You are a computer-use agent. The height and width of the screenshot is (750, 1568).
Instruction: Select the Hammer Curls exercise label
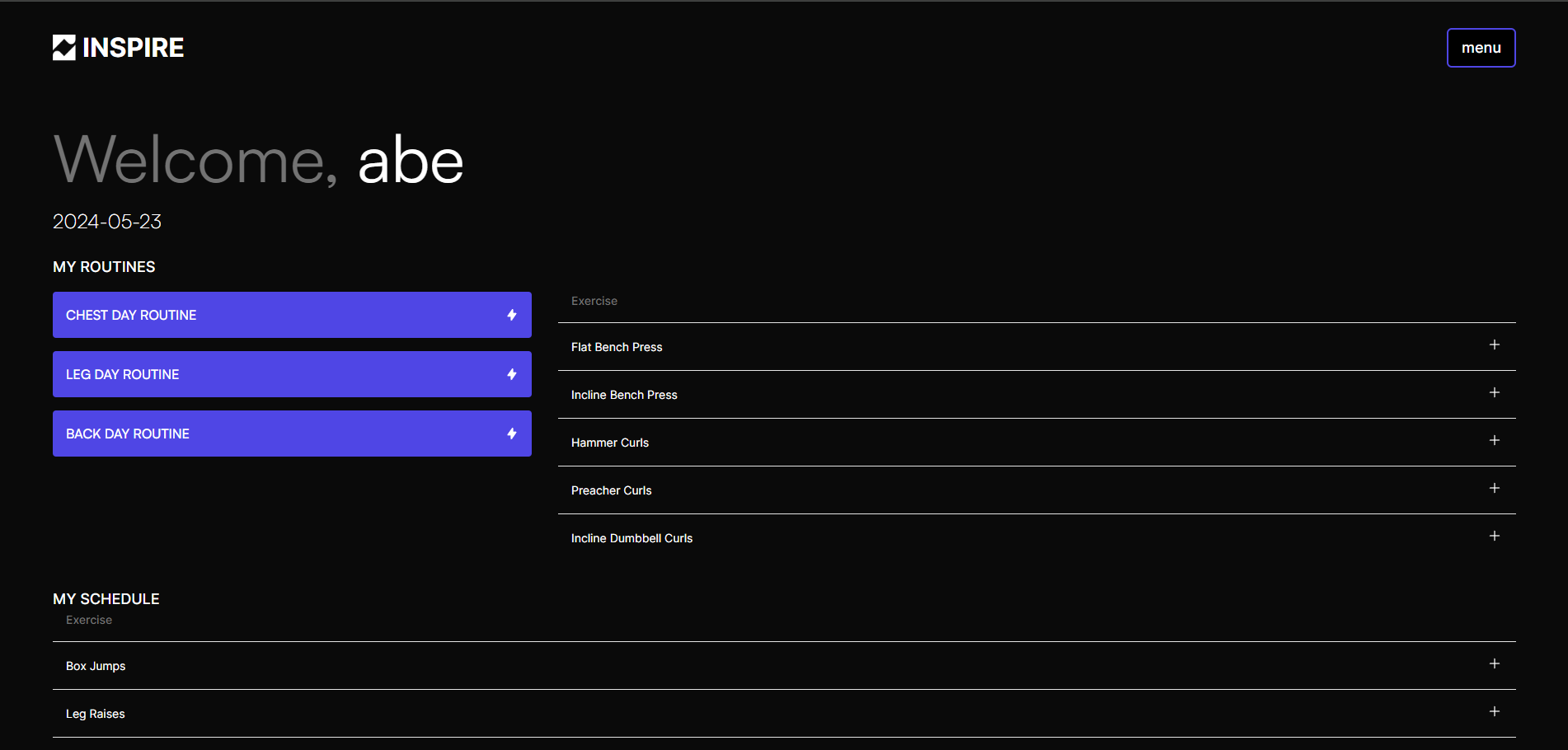pos(610,443)
